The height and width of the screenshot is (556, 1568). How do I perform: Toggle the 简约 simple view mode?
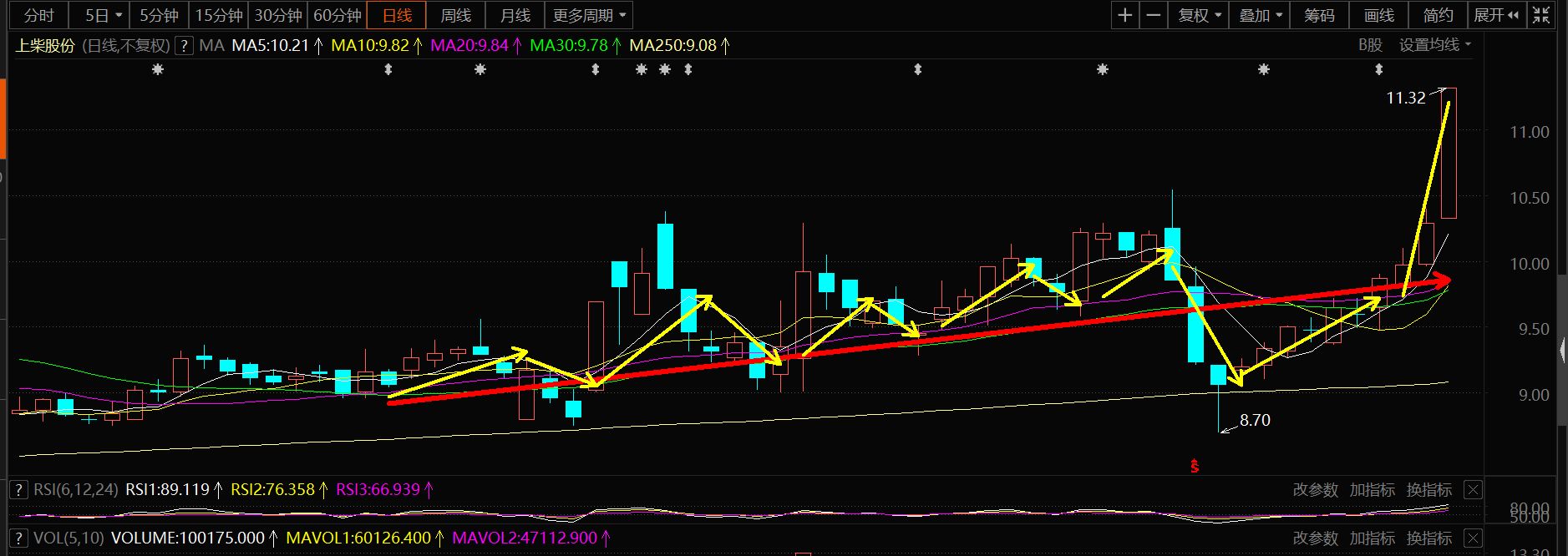point(1439,15)
